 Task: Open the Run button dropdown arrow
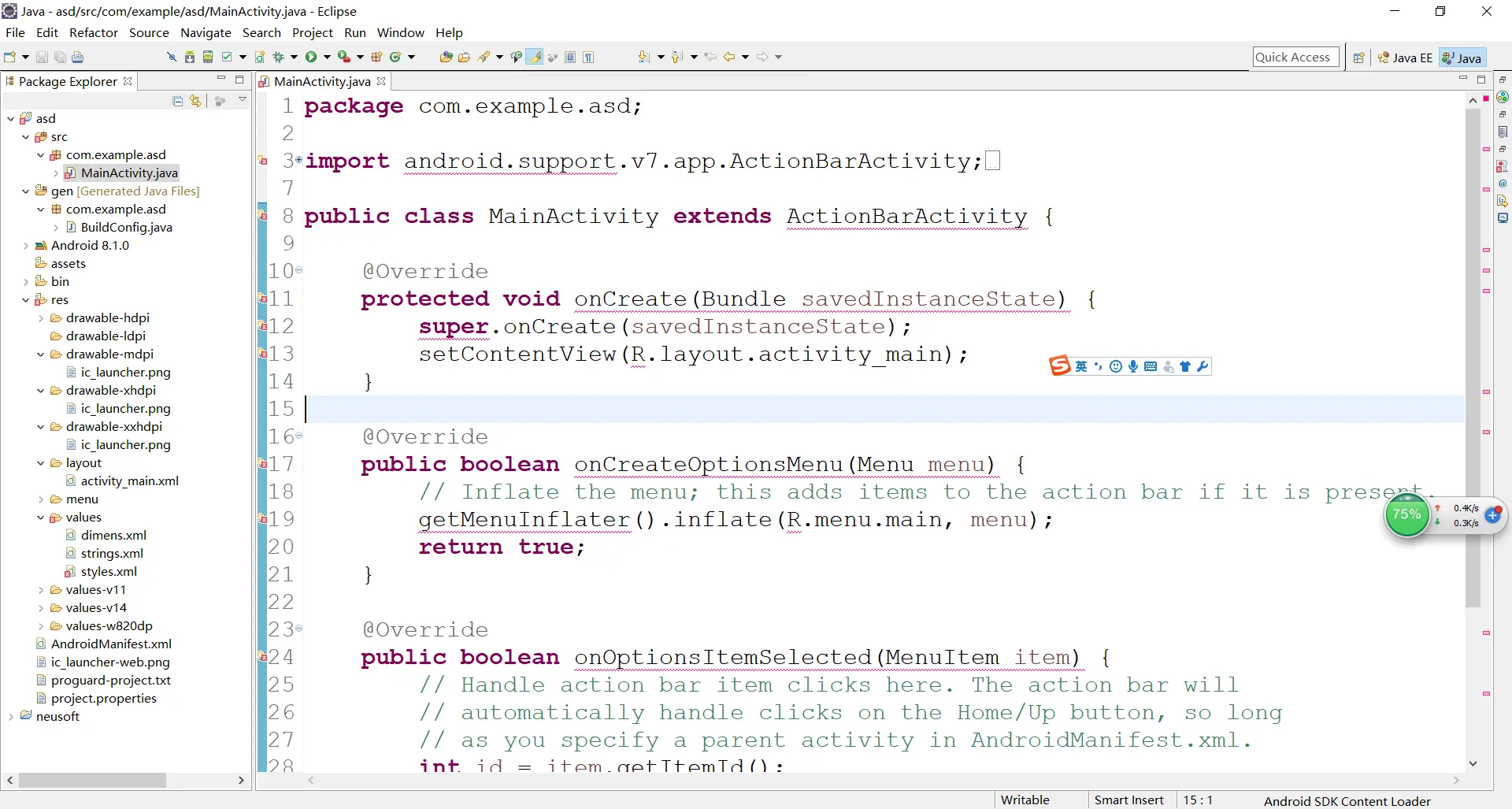coord(328,57)
